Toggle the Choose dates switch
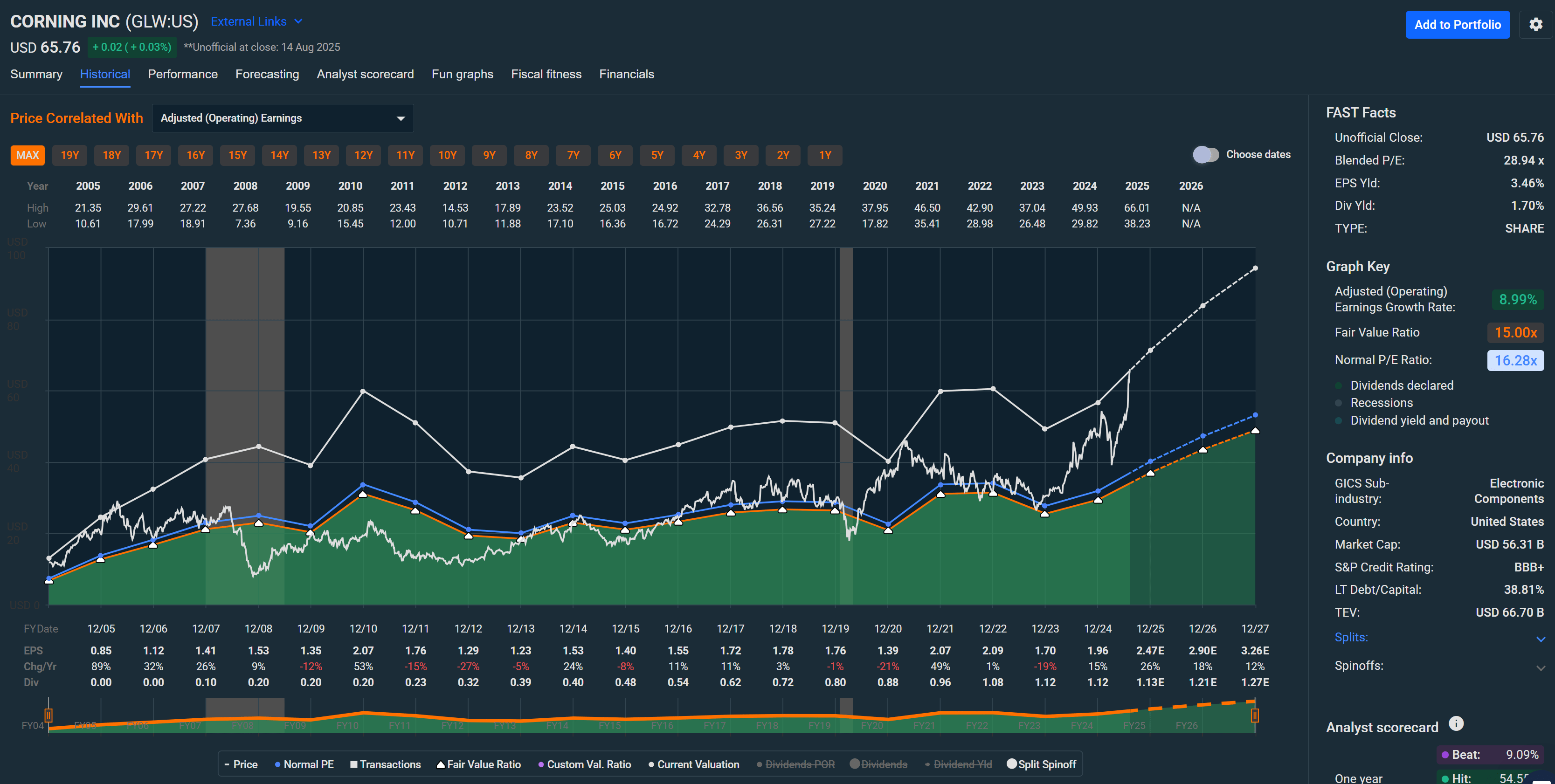Screen dimensions: 1555x784 point(1205,154)
